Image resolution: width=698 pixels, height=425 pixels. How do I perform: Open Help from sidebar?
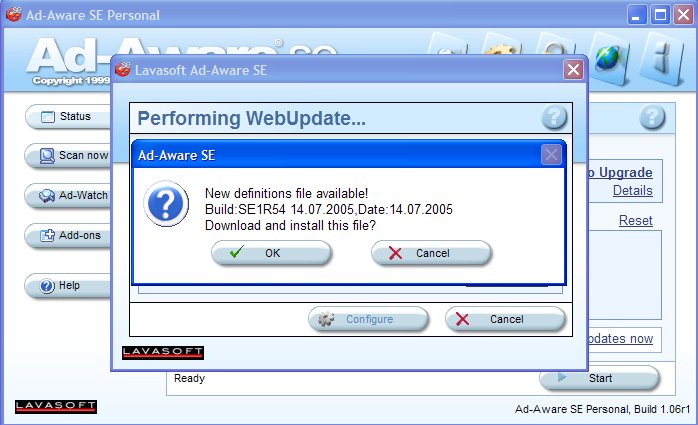point(68,285)
